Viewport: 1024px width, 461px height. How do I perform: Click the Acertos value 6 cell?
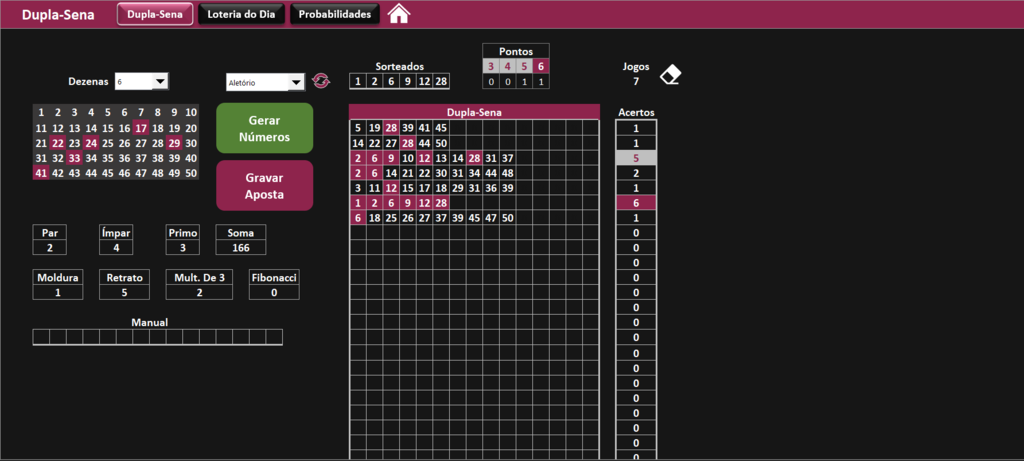pos(636,203)
